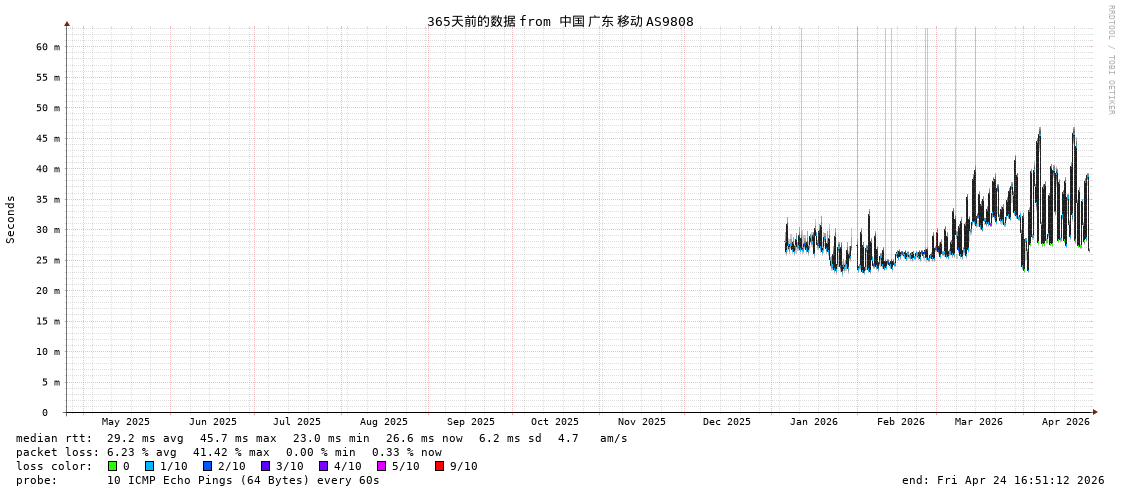Viewport: 1121px width, 494px height.
Task: Click the Apr 2026 x-axis label
Action: pos(1065,422)
